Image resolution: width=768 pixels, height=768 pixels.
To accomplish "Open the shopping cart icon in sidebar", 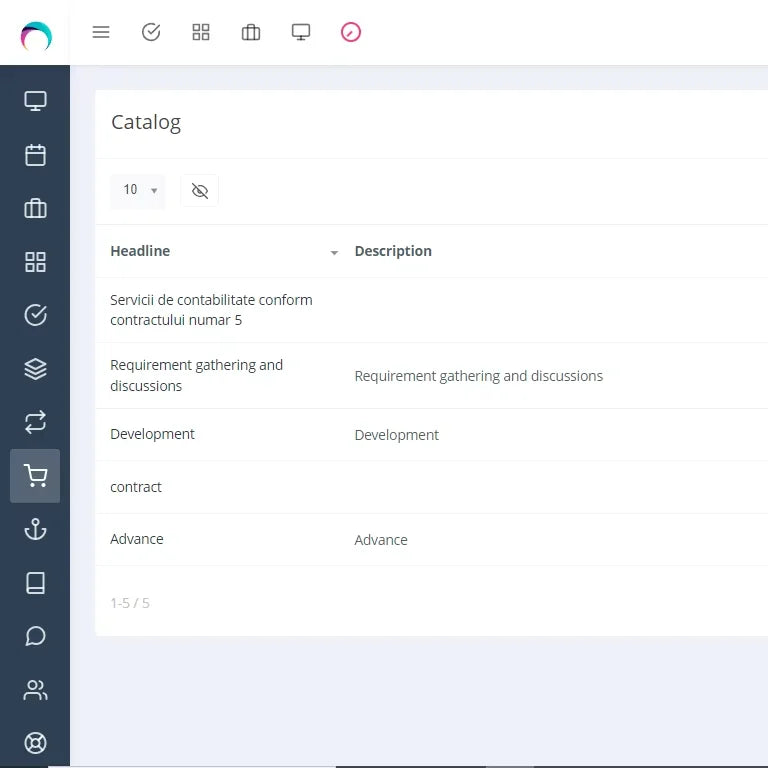I will point(35,476).
